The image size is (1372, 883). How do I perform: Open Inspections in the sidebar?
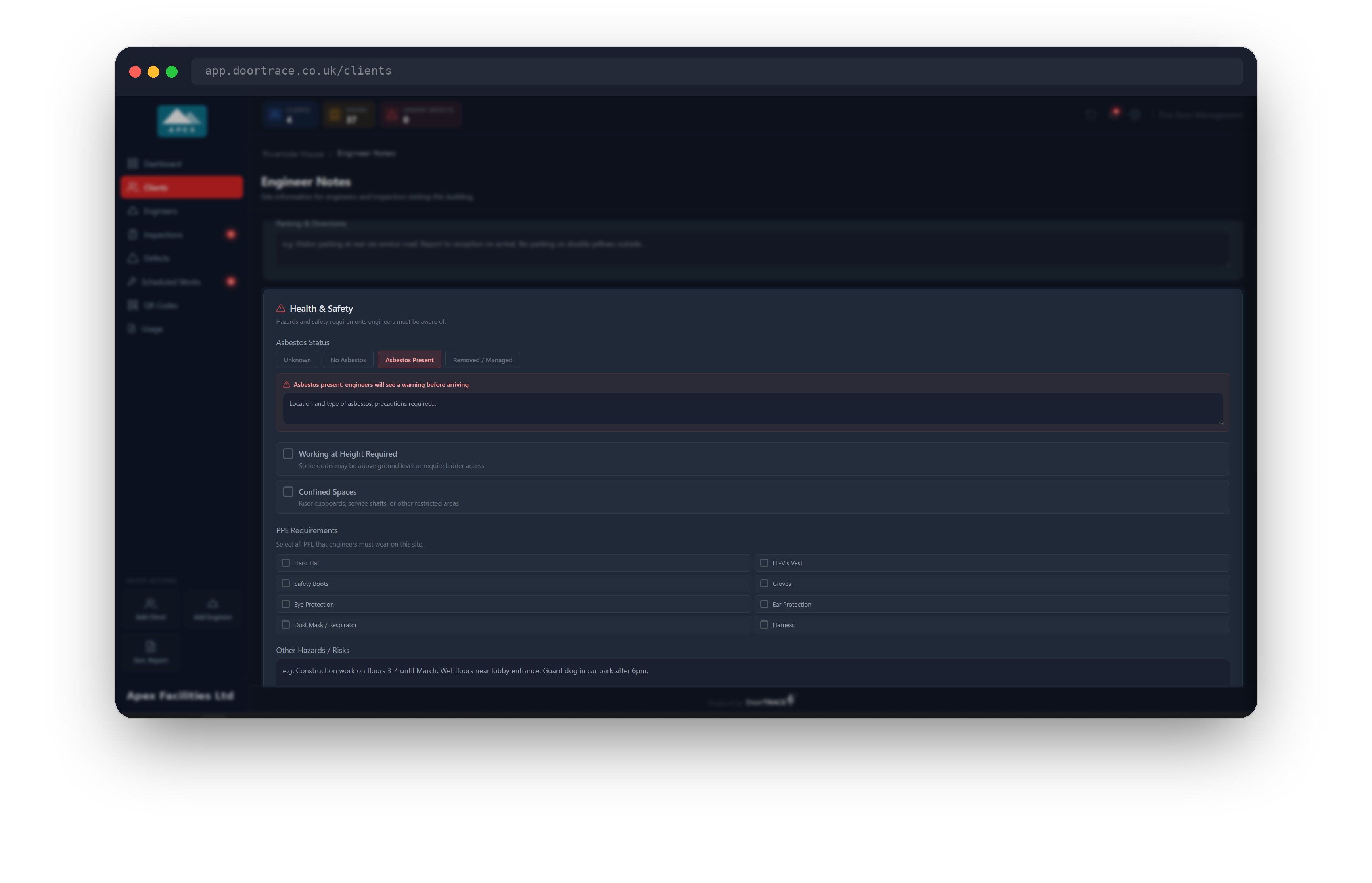pyautogui.click(x=182, y=234)
